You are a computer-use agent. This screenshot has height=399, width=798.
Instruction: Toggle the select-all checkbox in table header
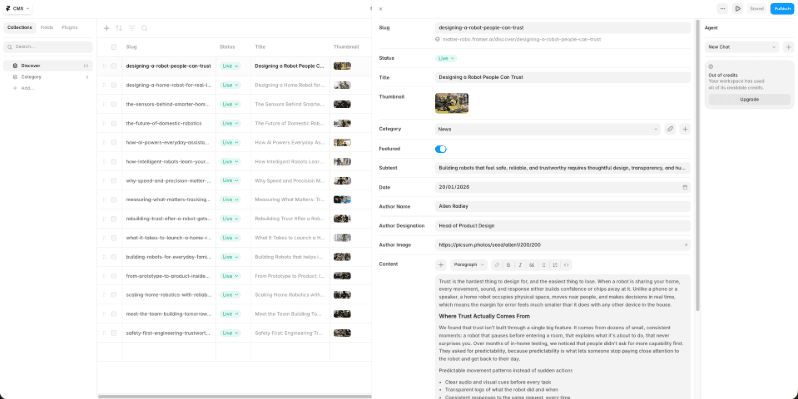click(x=114, y=47)
